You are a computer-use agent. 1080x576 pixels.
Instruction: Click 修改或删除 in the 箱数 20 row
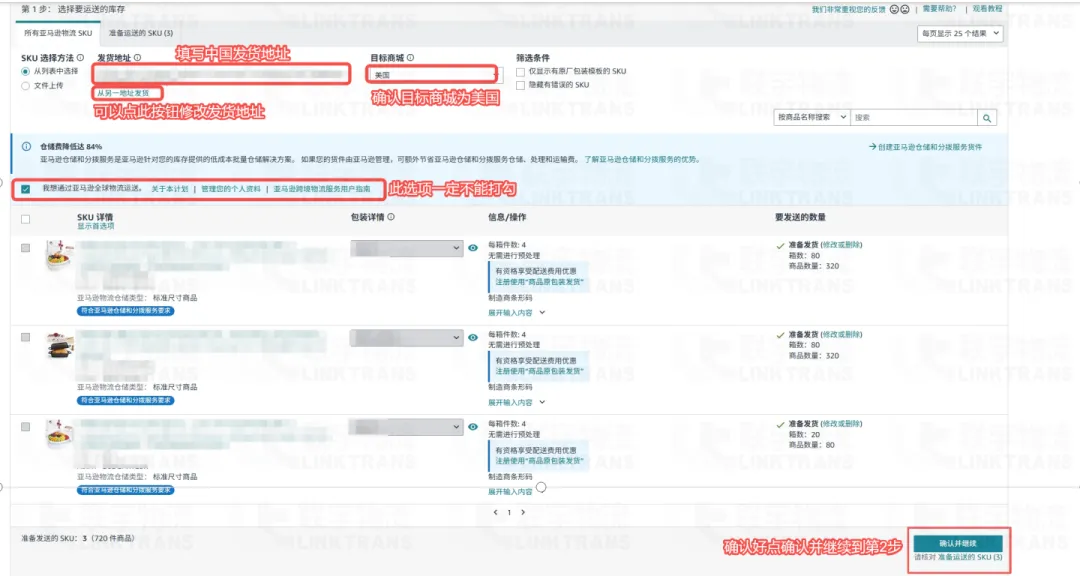pyautogui.click(x=841, y=424)
